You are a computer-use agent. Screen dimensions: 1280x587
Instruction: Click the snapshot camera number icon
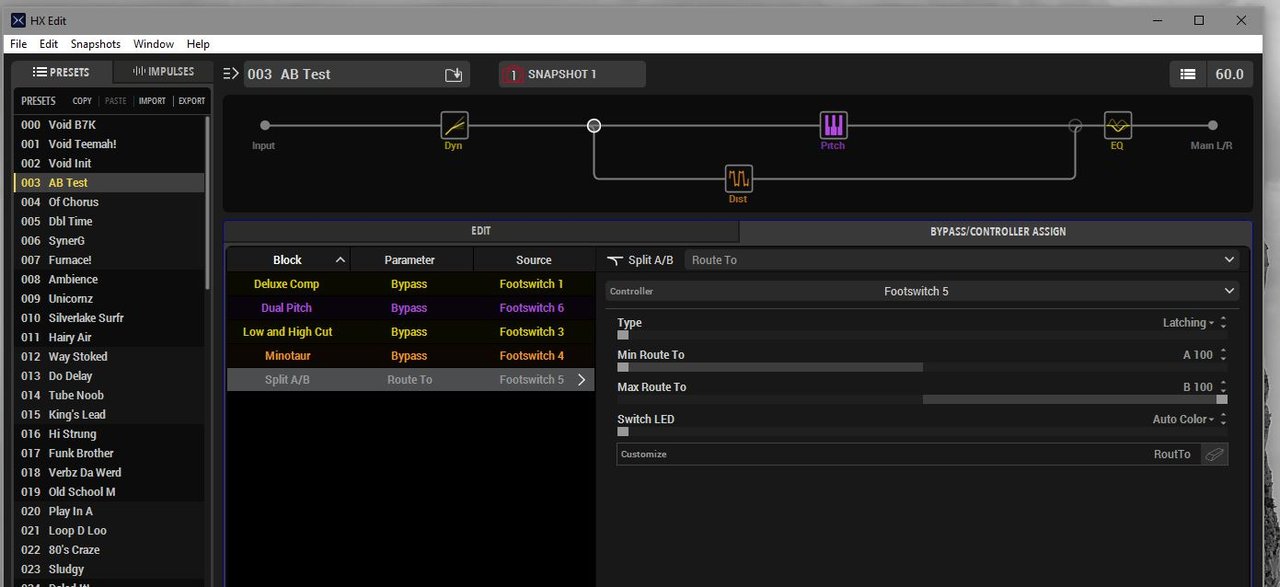513,74
